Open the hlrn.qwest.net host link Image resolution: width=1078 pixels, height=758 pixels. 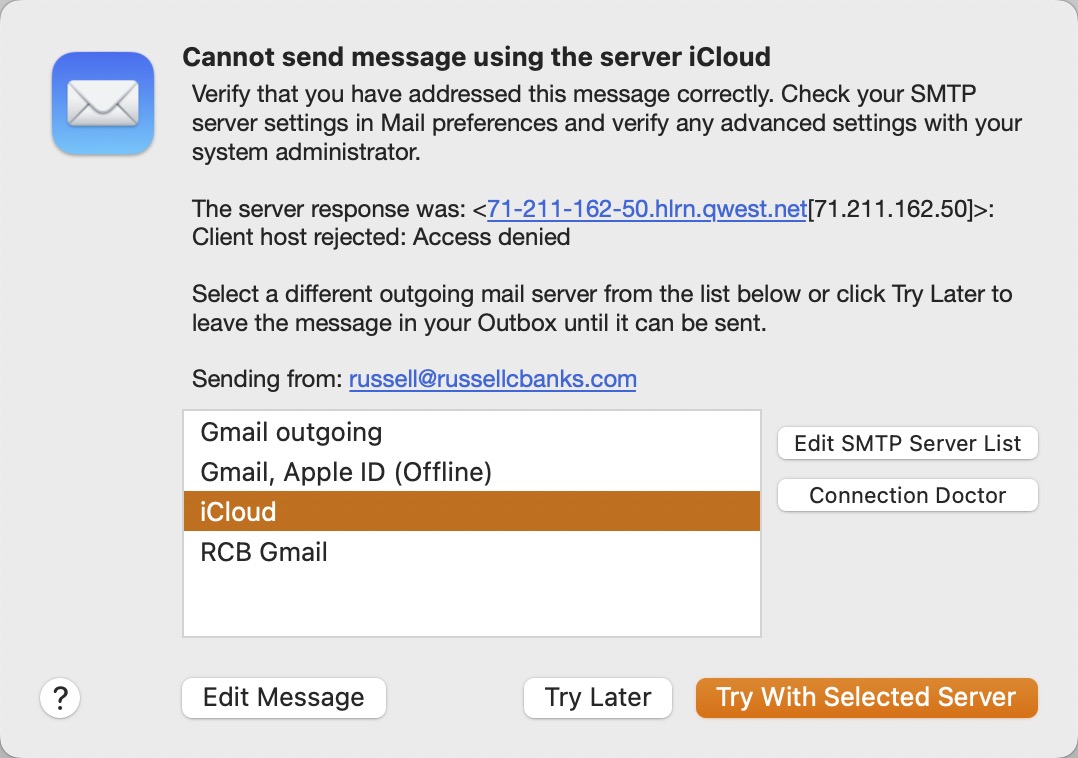646,209
